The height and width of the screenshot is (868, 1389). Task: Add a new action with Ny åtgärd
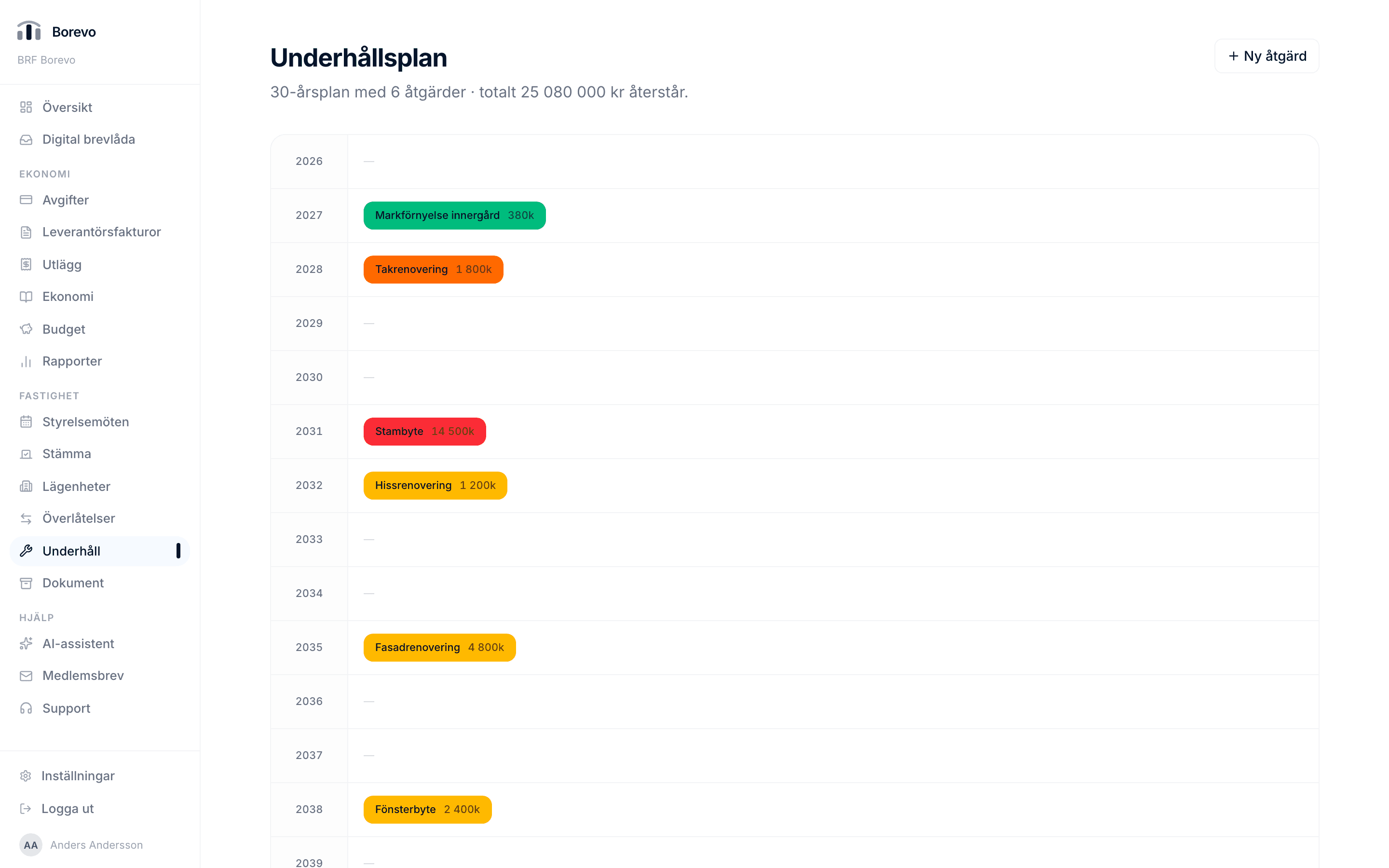coord(1267,56)
